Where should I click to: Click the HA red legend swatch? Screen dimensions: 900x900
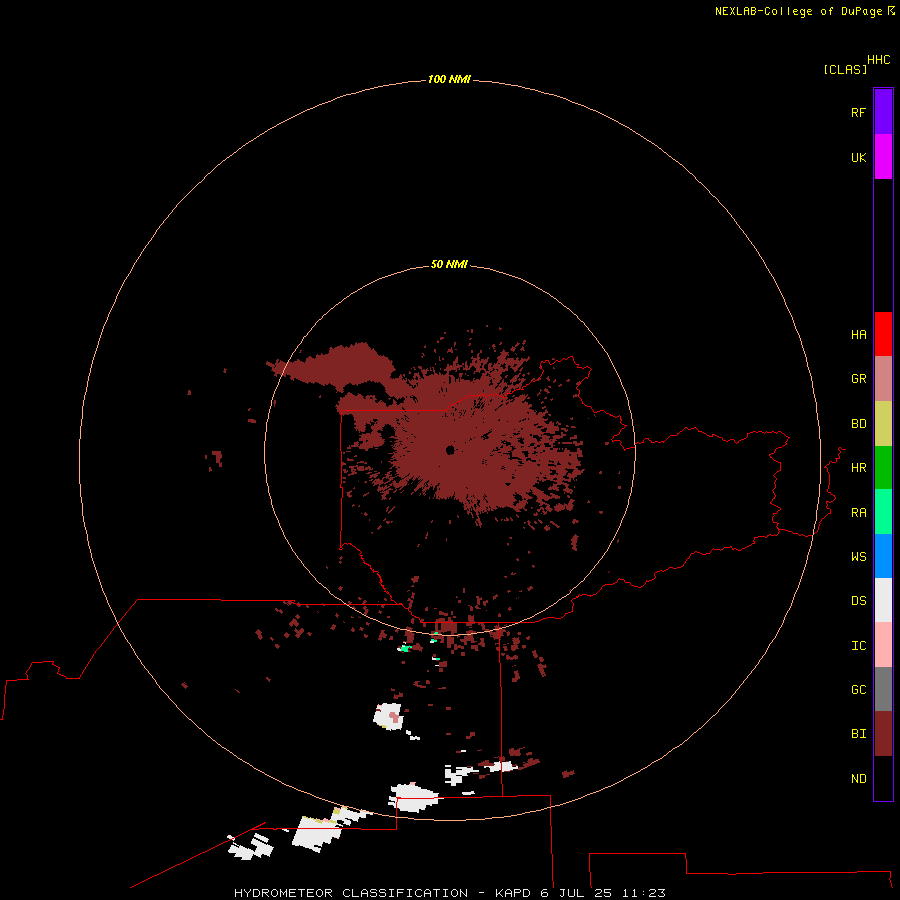click(883, 334)
